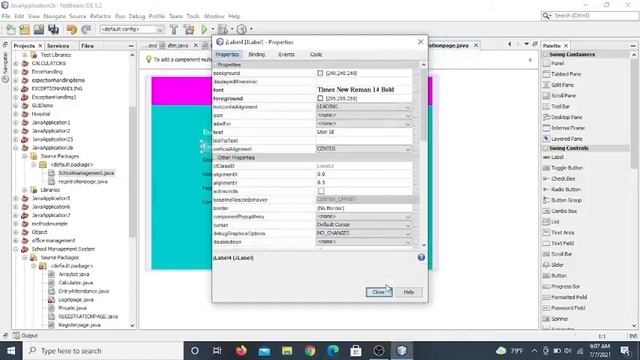Screen dimensions: 640x360
Task: Open the labelFor property dropdown
Action: tap(407, 124)
